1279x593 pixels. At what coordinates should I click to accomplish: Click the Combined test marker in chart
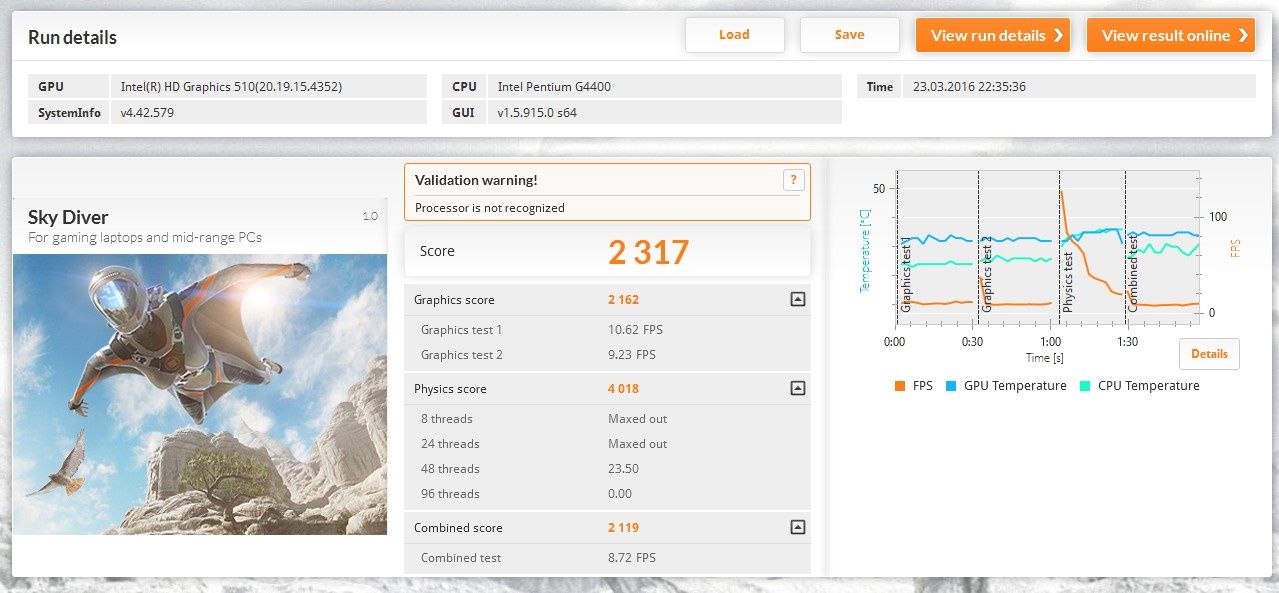pyautogui.click(x=1133, y=273)
